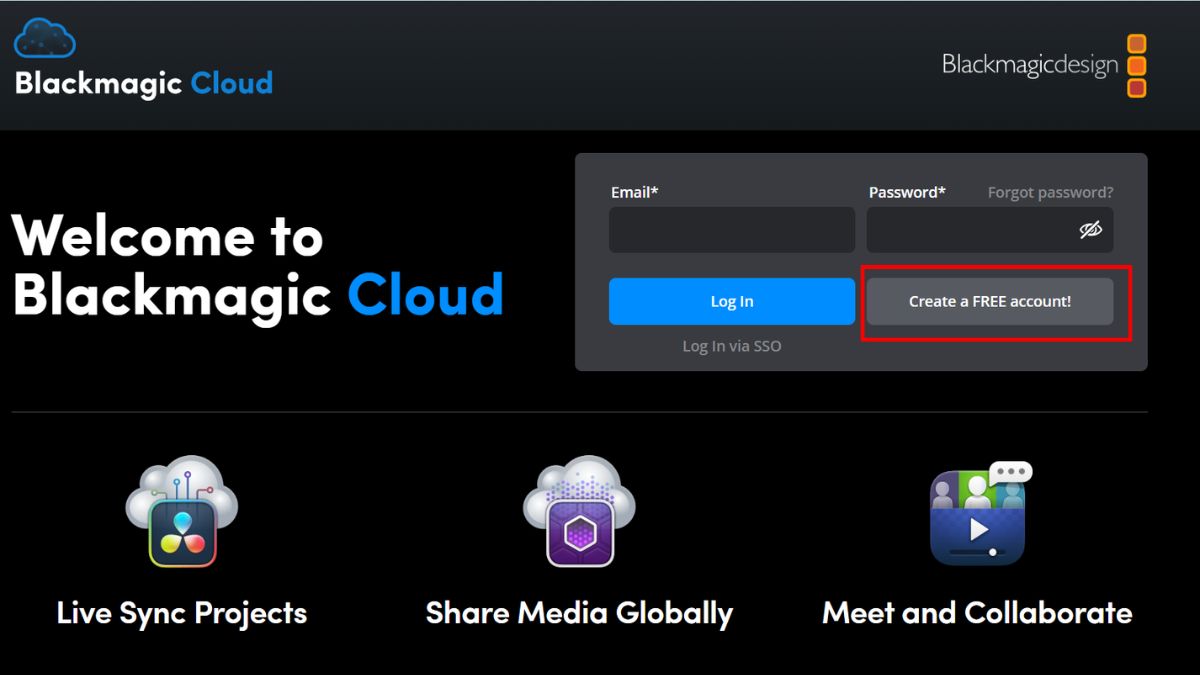Click the Meet and Collaborate heading
The height and width of the screenshot is (675, 1200).
pos(977,613)
